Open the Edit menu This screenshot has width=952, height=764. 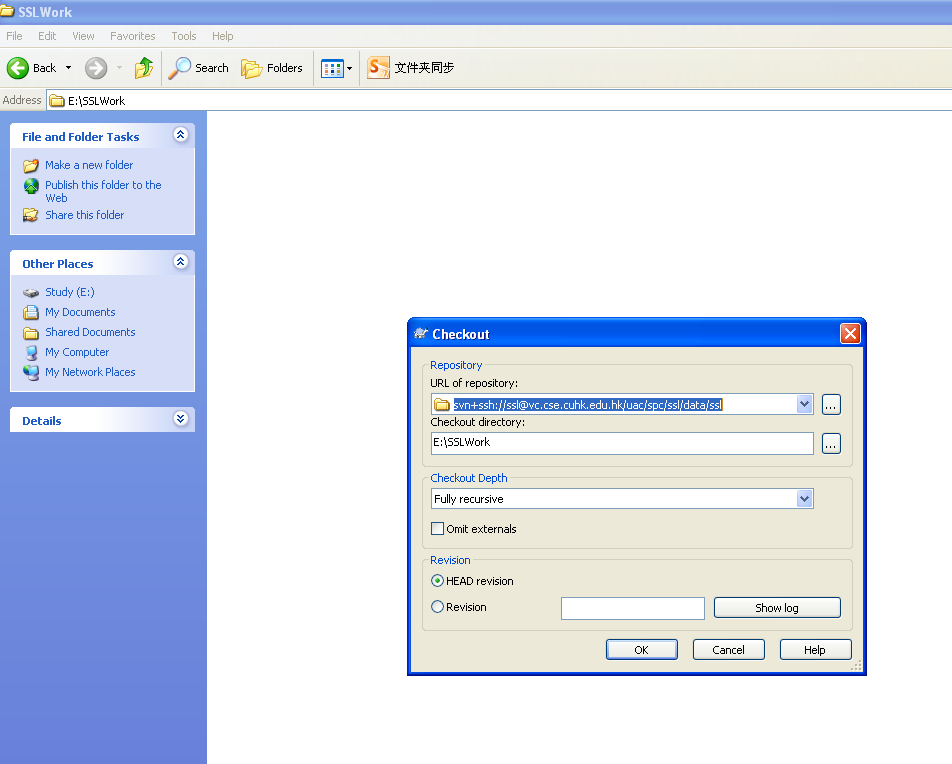[x=47, y=36]
